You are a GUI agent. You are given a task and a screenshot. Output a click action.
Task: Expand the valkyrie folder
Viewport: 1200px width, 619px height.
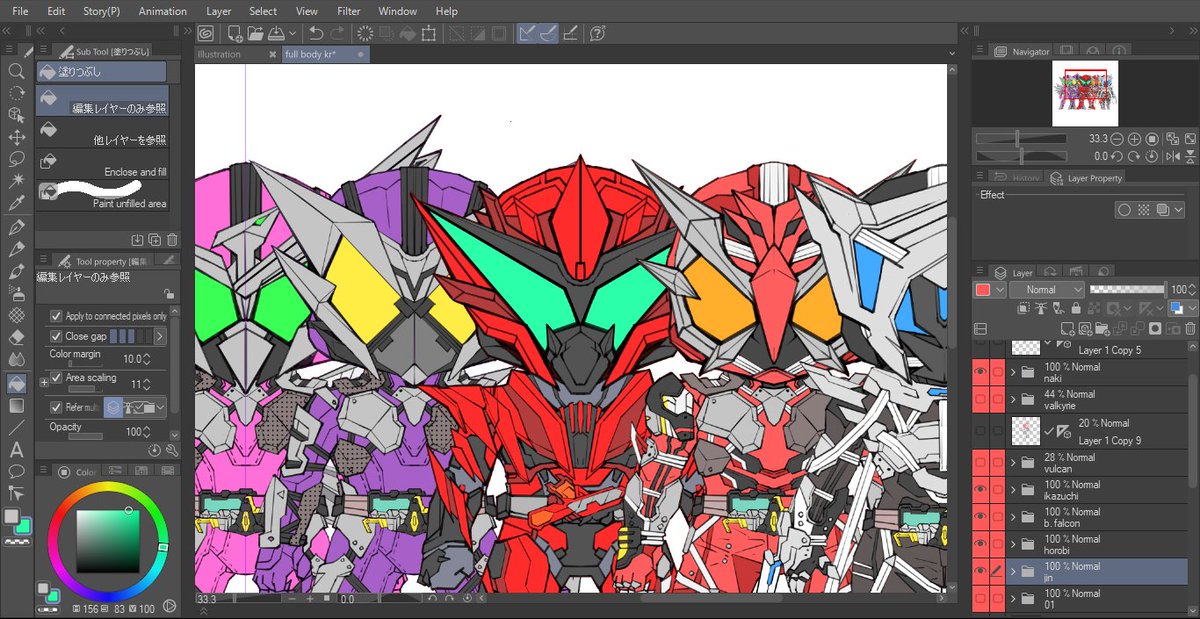click(1013, 400)
